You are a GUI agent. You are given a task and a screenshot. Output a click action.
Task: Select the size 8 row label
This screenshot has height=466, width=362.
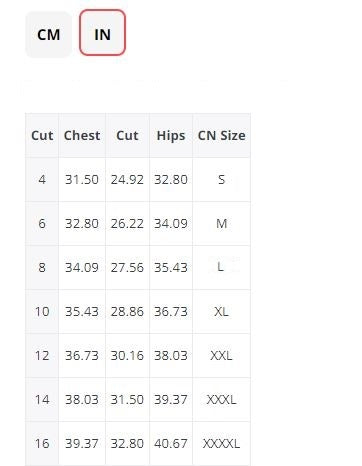click(42, 268)
